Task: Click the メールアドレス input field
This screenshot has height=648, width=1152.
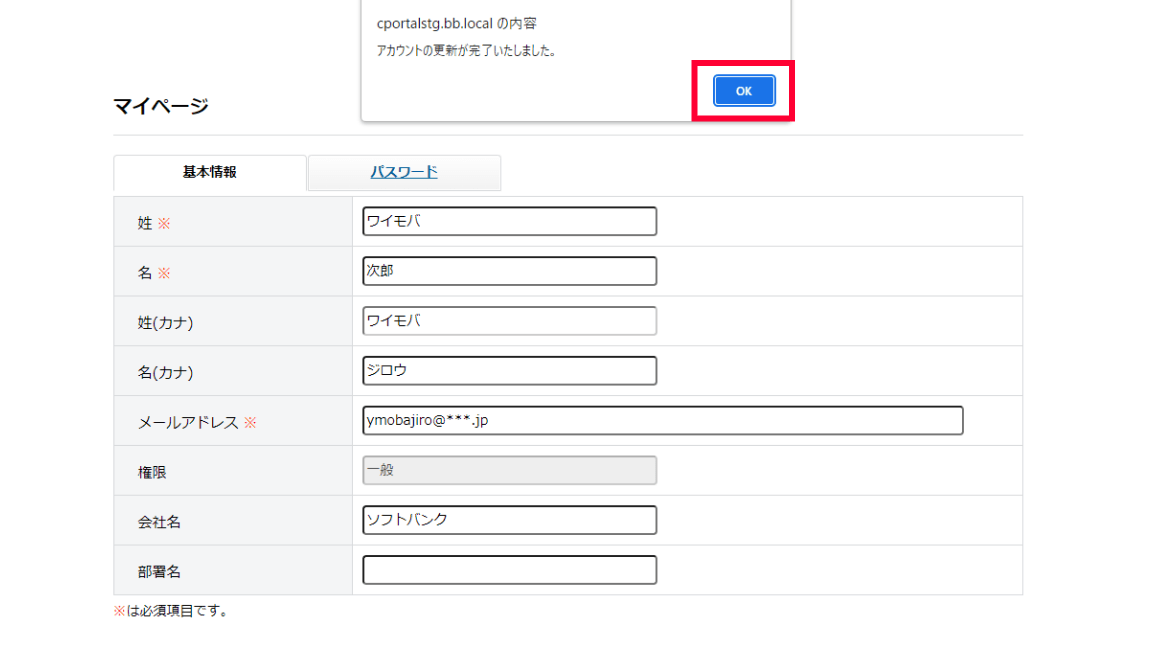Action: coord(662,421)
